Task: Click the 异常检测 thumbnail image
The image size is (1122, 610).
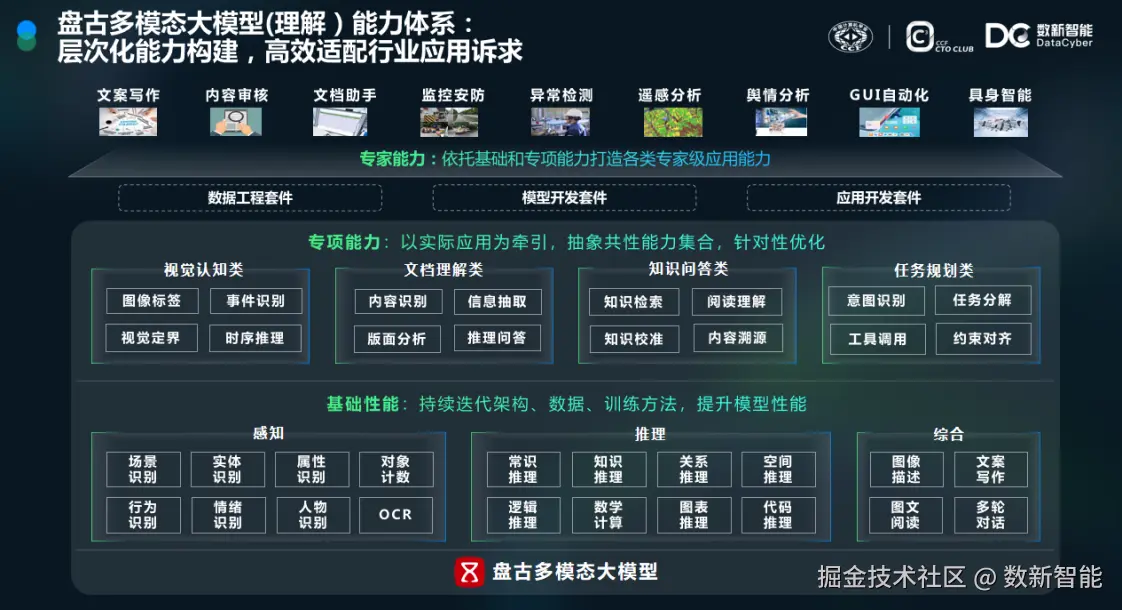Action: pyautogui.click(x=560, y=122)
